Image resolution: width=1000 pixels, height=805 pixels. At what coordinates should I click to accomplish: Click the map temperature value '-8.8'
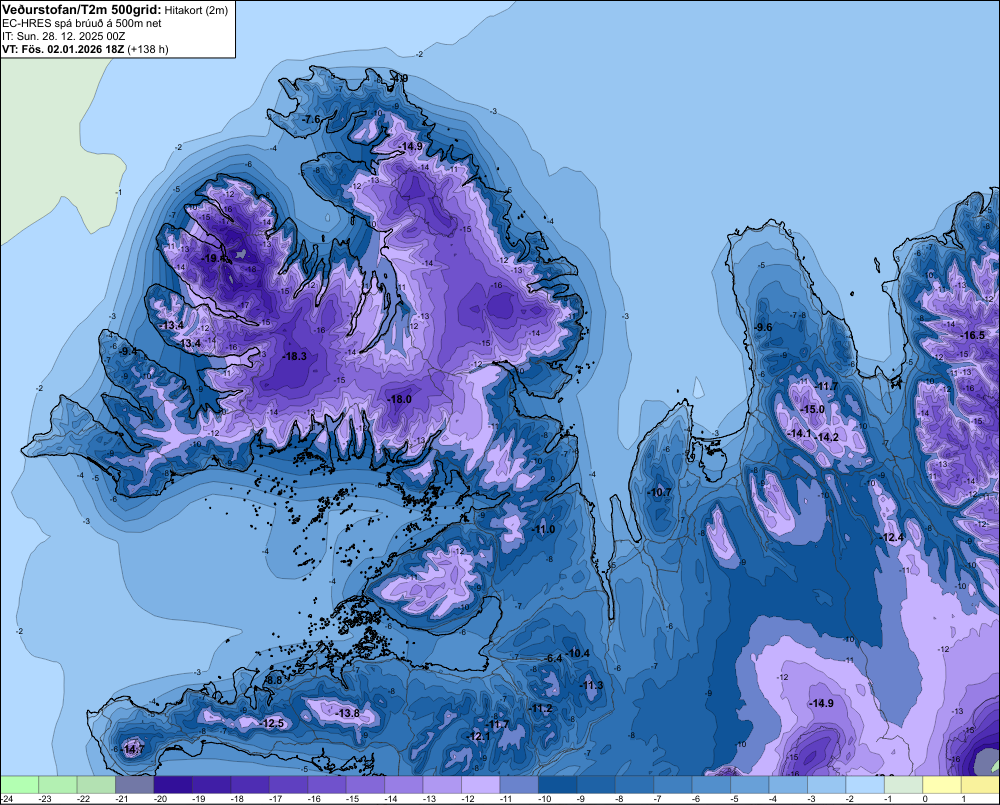click(x=274, y=681)
